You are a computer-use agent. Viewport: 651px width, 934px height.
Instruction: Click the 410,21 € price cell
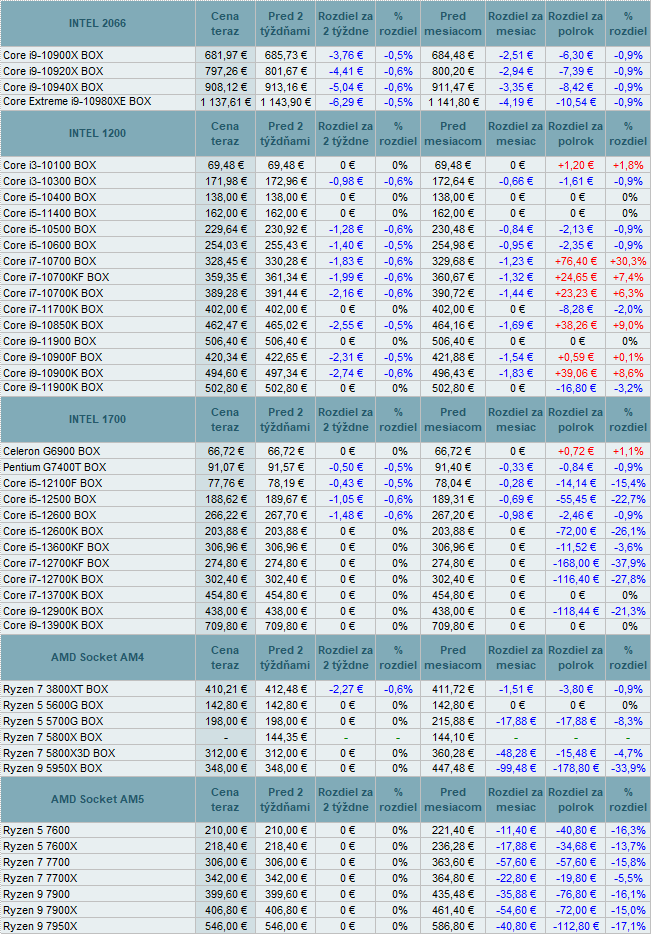(226, 690)
